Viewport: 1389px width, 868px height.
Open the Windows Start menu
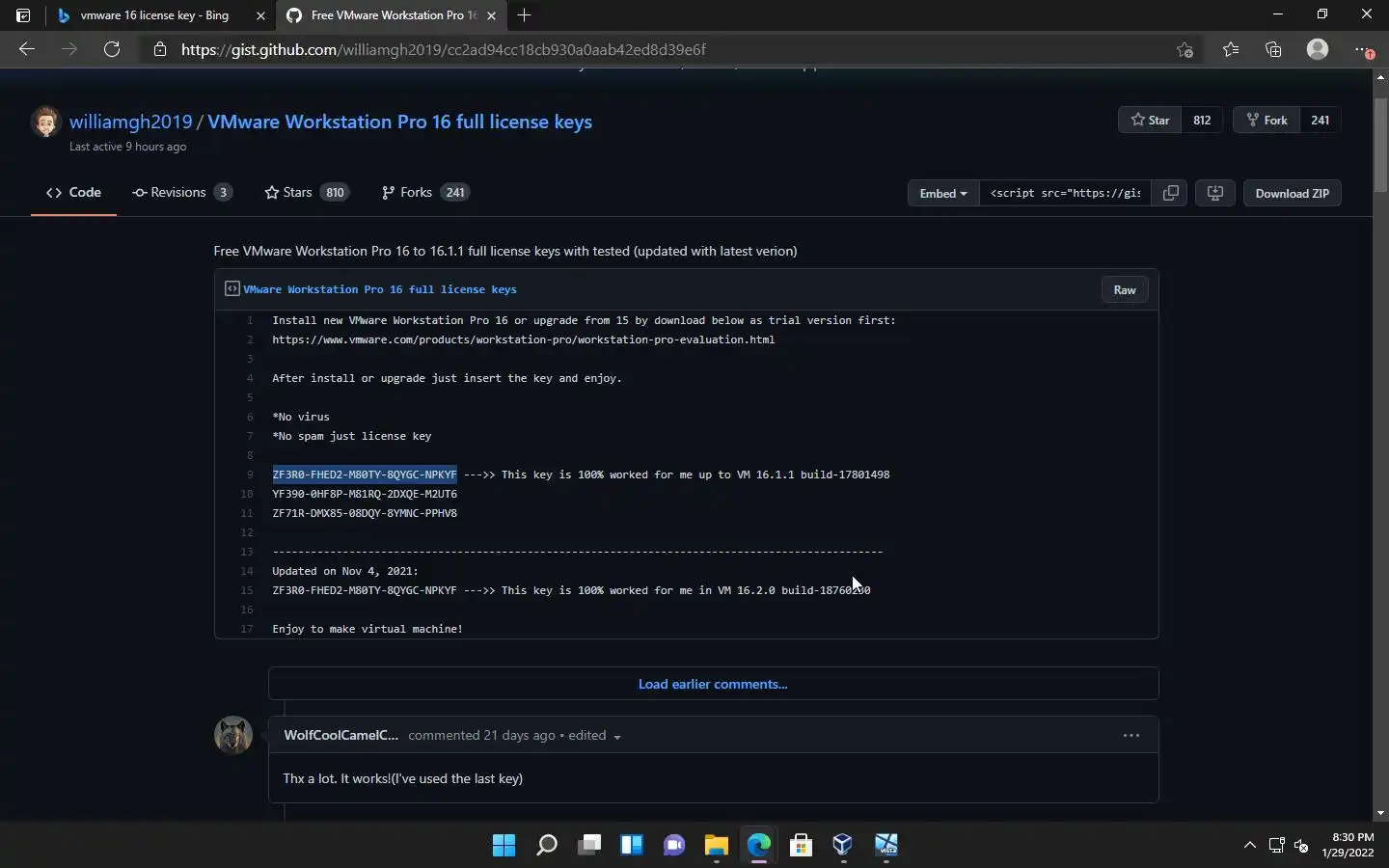click(x=504, y=846)
